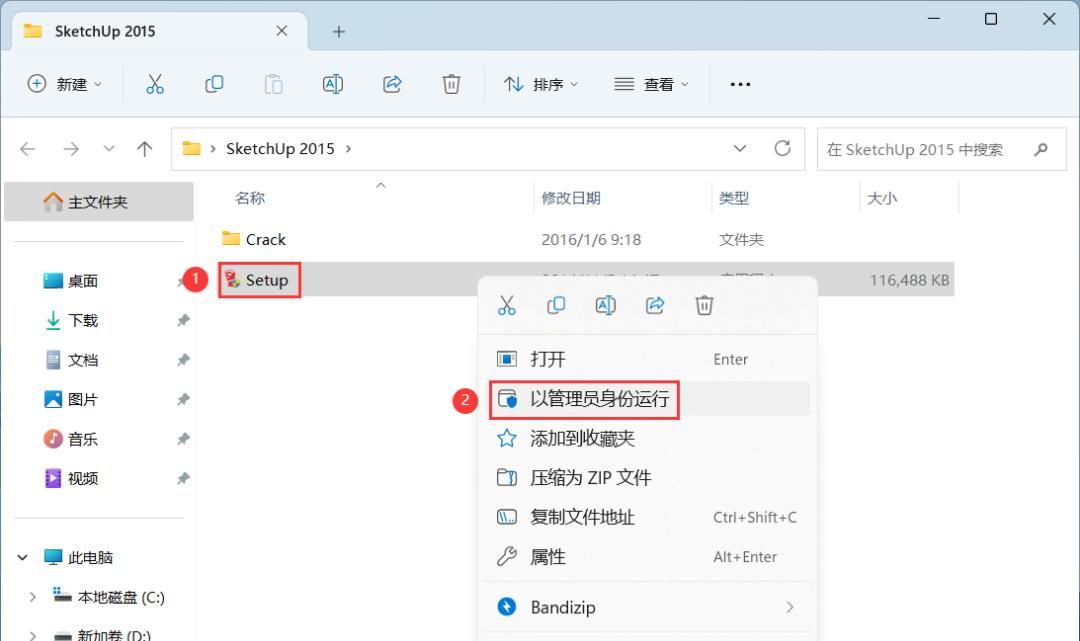Screen dimensions: 1080x641
Task: Open the 排序 sorting dropdown
Action: [540, 84]
